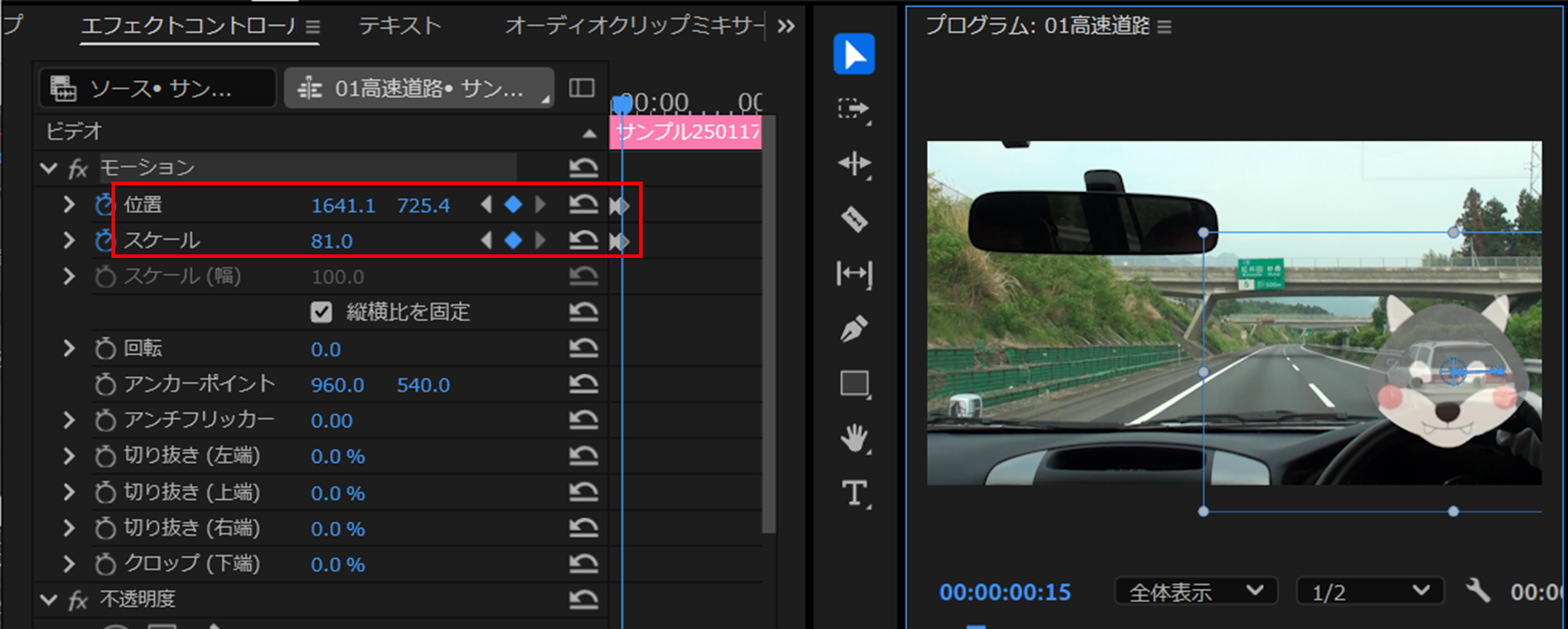The width and height of the screenshot is (1568, 629).
Task: Click the サンプル250117 pink clip bar
Action: click(686, 132)
